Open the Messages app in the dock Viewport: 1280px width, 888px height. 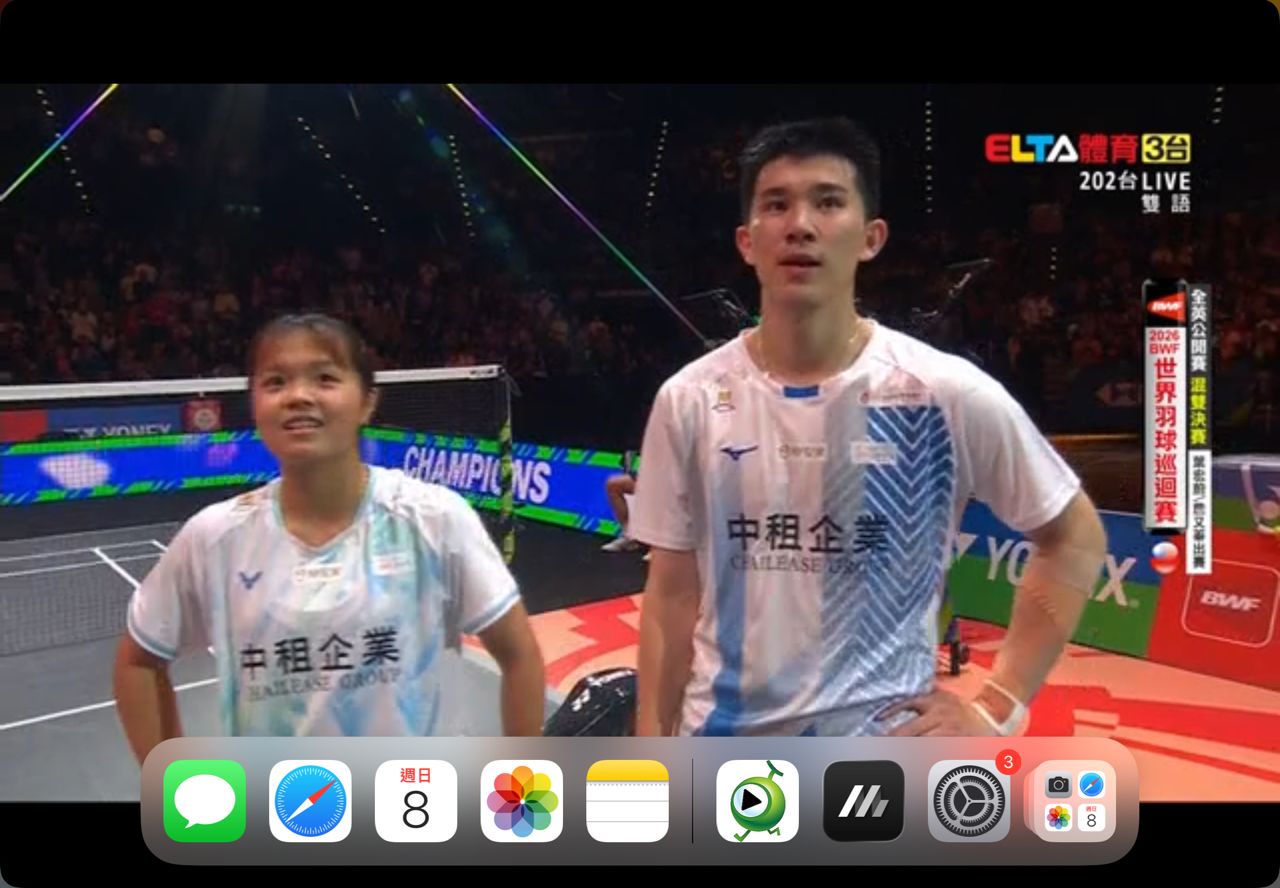coord(204,801)
